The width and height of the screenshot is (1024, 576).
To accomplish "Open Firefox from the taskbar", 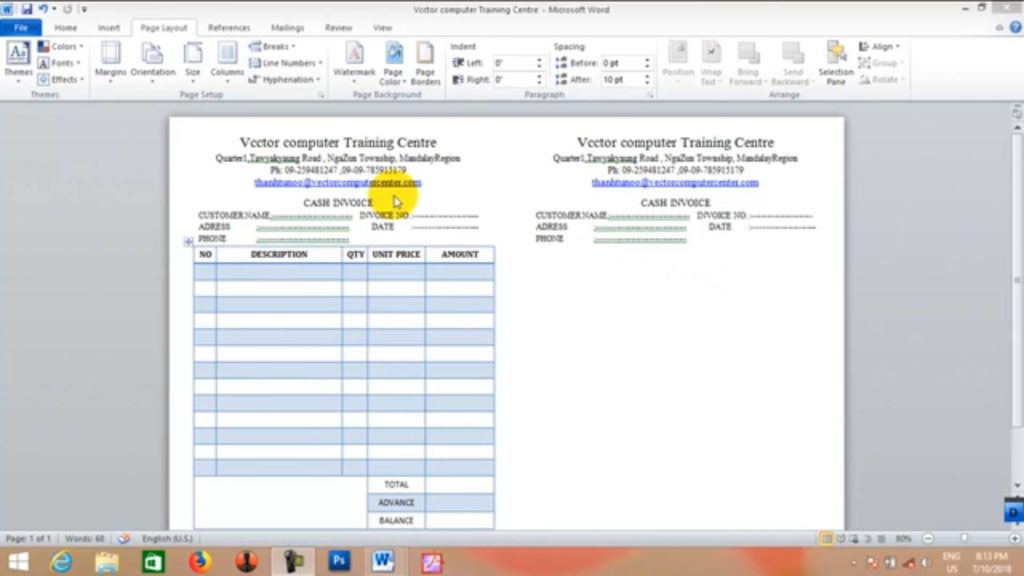I will pos(199,562).
